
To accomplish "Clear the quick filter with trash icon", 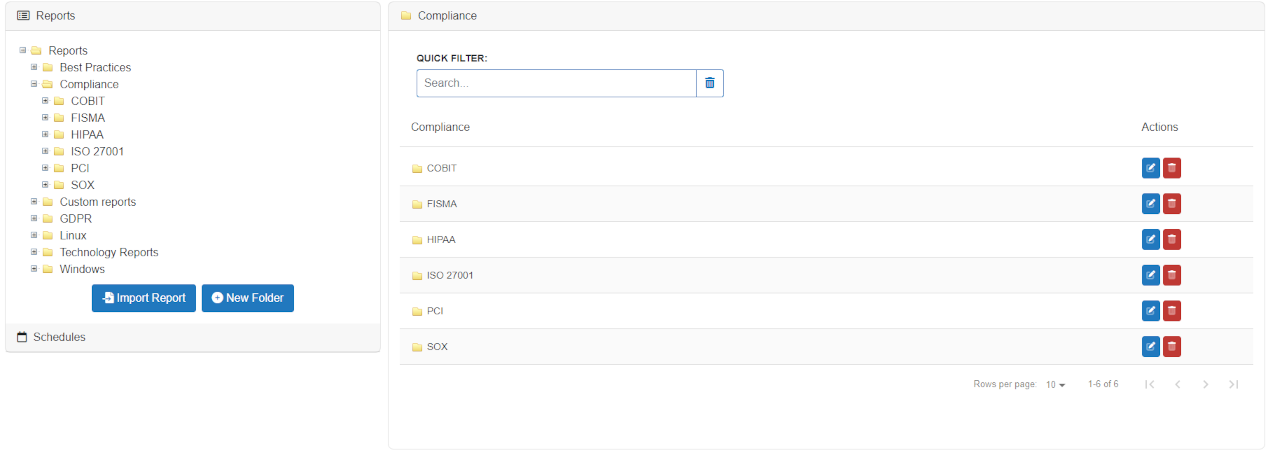I will pyautogui.click(x=710, y=83).
